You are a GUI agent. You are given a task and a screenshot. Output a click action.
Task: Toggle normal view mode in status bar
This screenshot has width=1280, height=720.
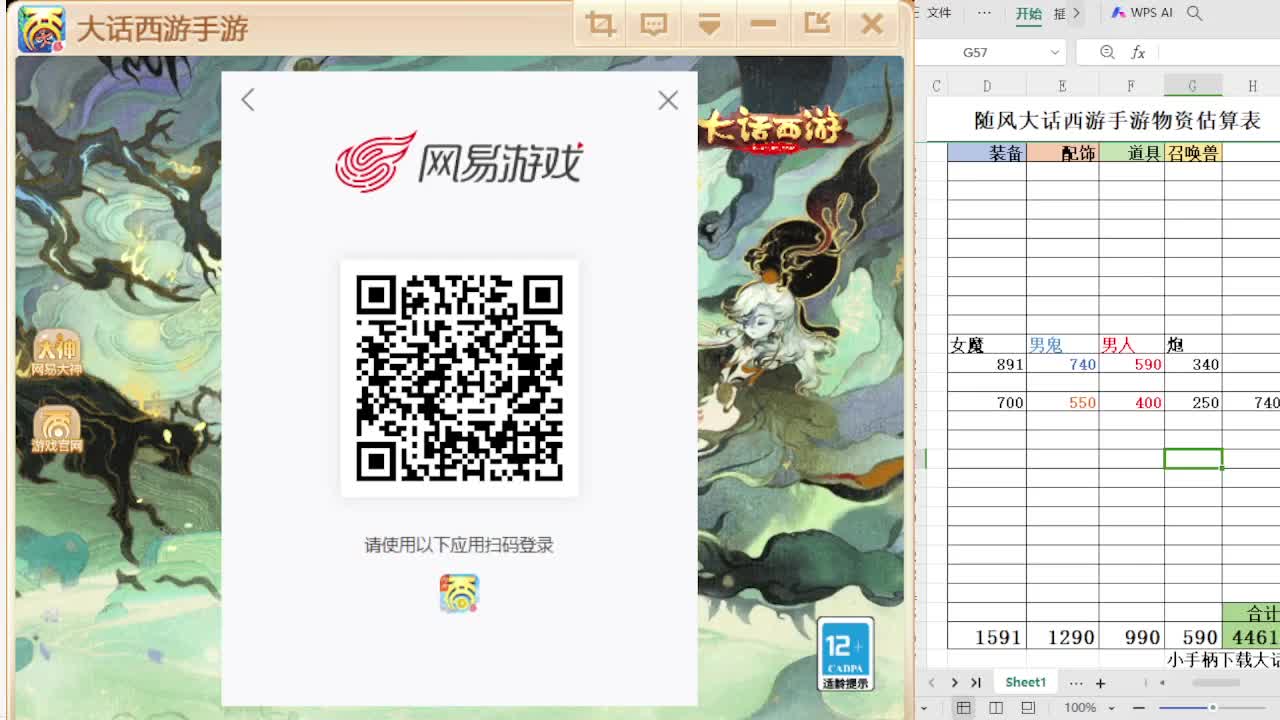[963, 707]
